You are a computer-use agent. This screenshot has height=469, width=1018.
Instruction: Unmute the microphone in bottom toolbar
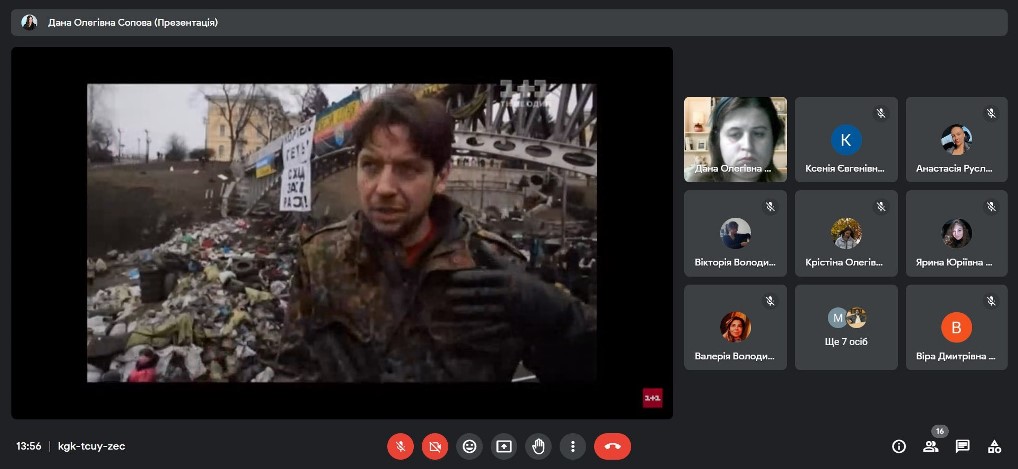coord(400,446)
